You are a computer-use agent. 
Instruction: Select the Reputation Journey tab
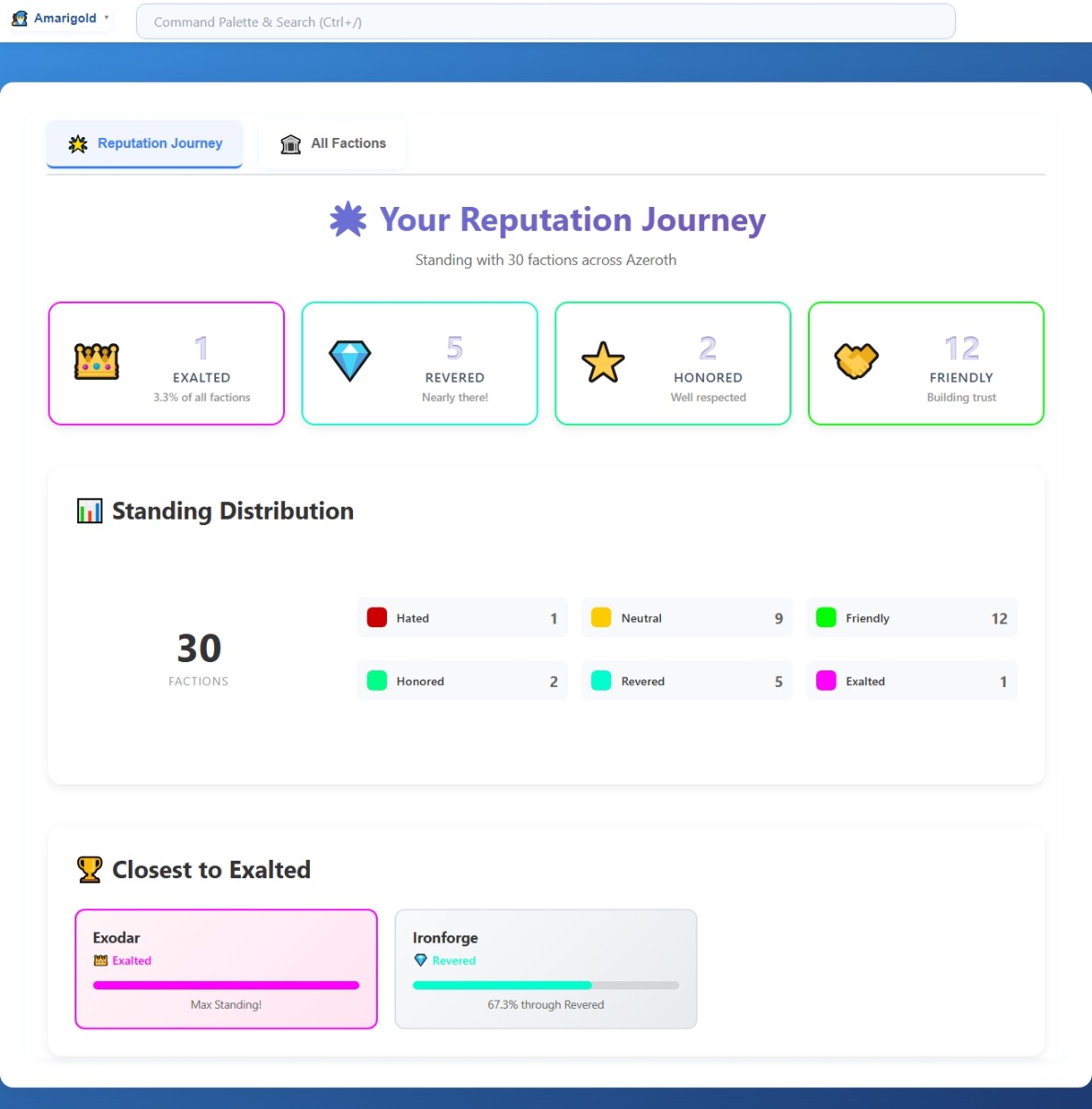144,143
